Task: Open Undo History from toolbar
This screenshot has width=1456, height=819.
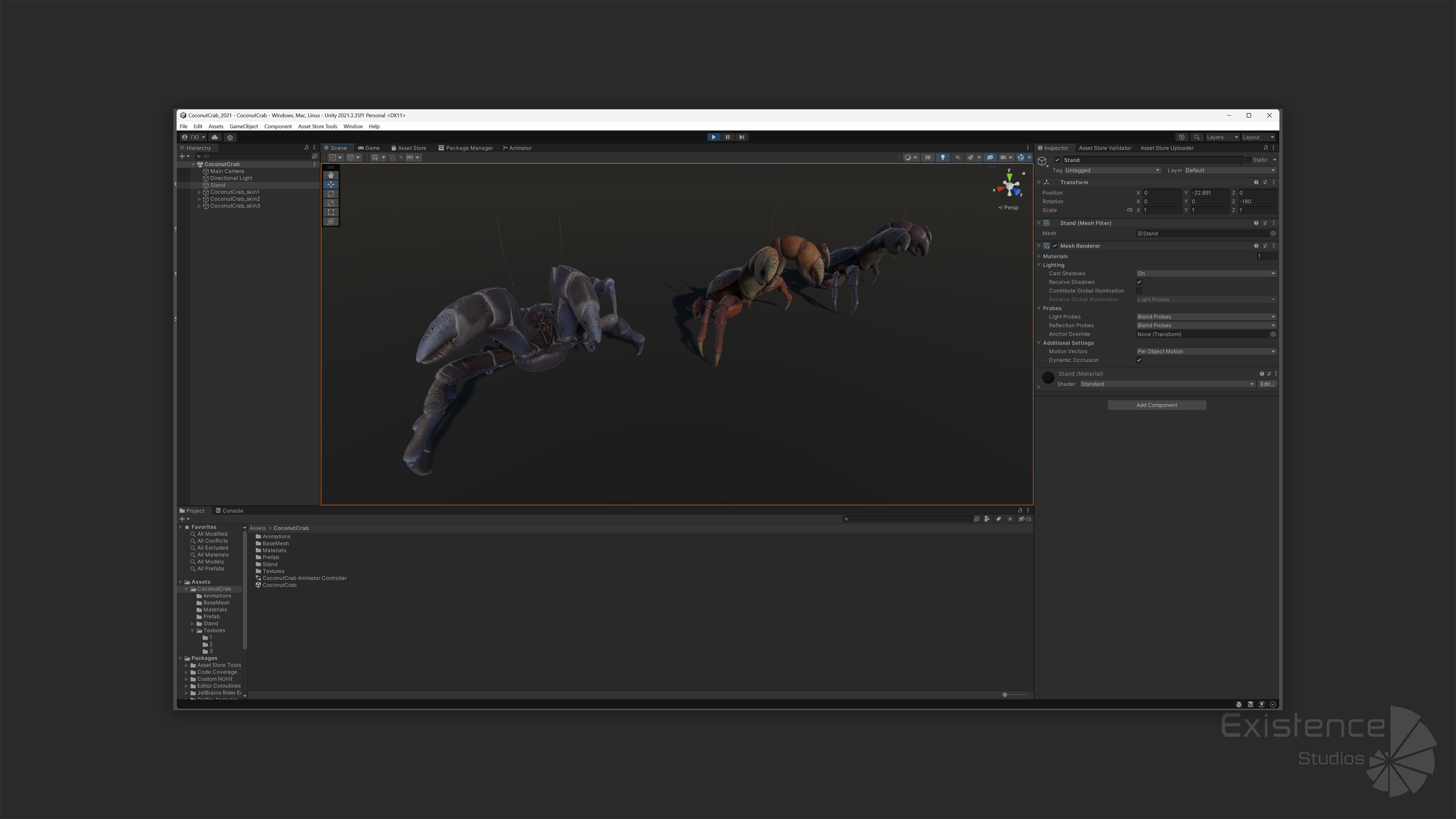Action: coord(1181,137)
